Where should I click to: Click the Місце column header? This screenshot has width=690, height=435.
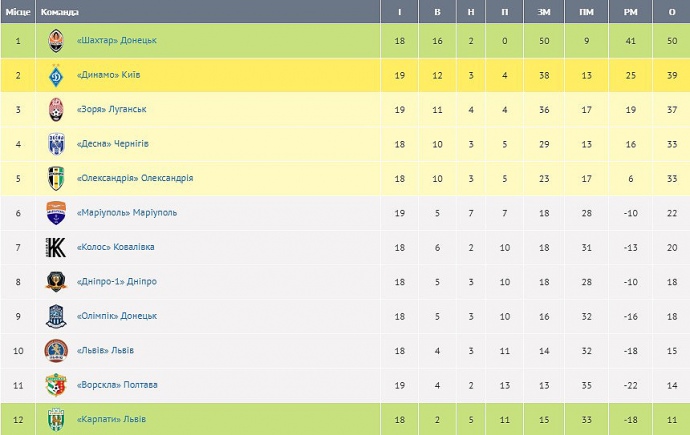pos(18,12)
